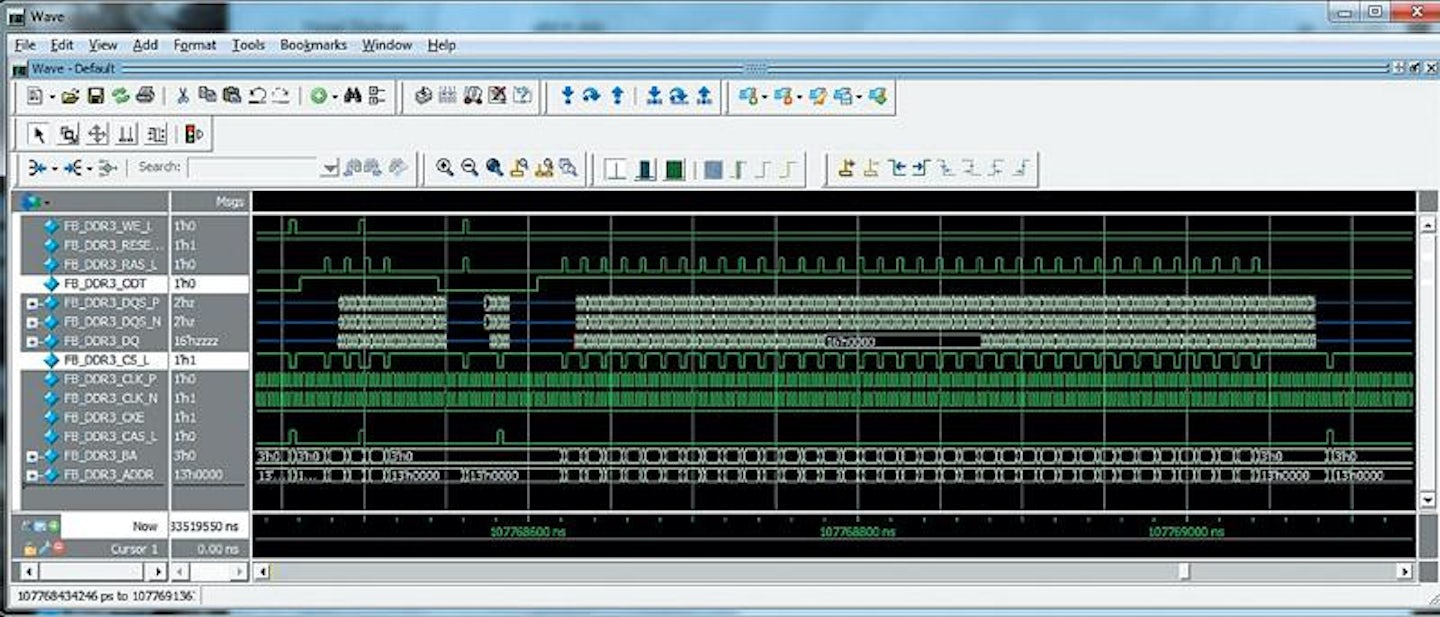Open a dataset using the folder icon

[x=68, y=95]
